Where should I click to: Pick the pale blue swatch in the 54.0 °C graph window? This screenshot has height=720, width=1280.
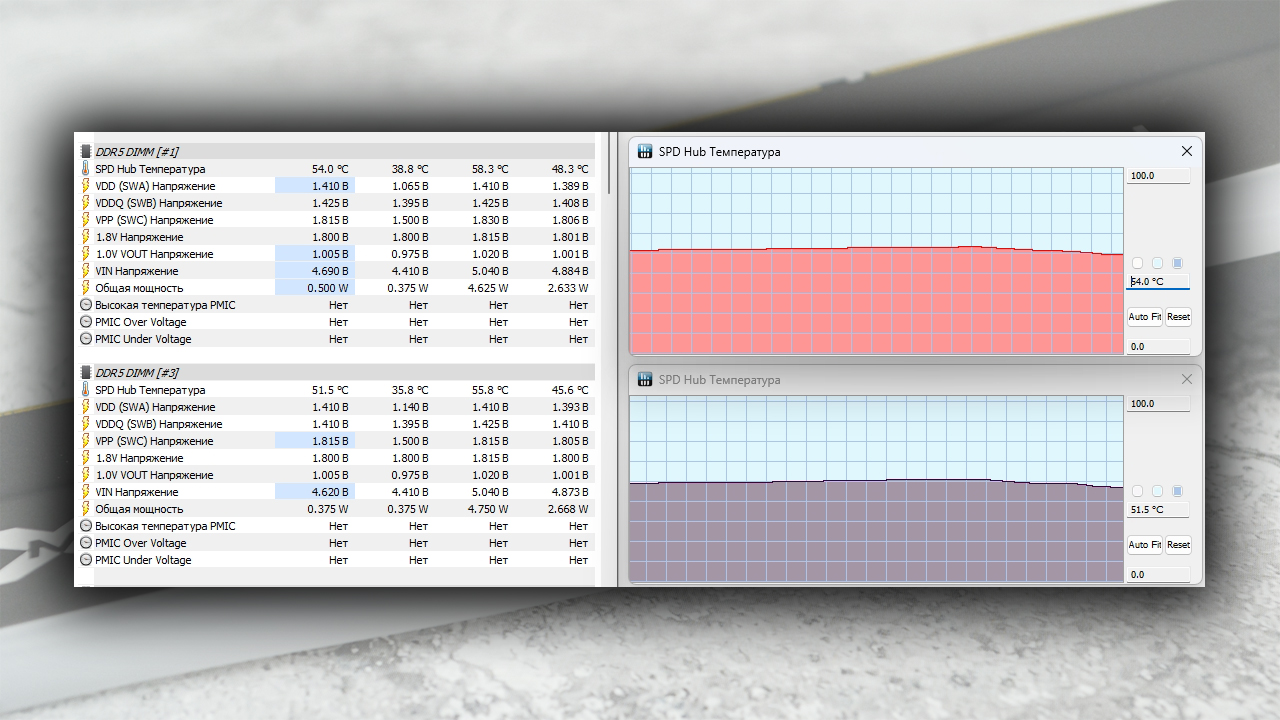pos(1157,263)
